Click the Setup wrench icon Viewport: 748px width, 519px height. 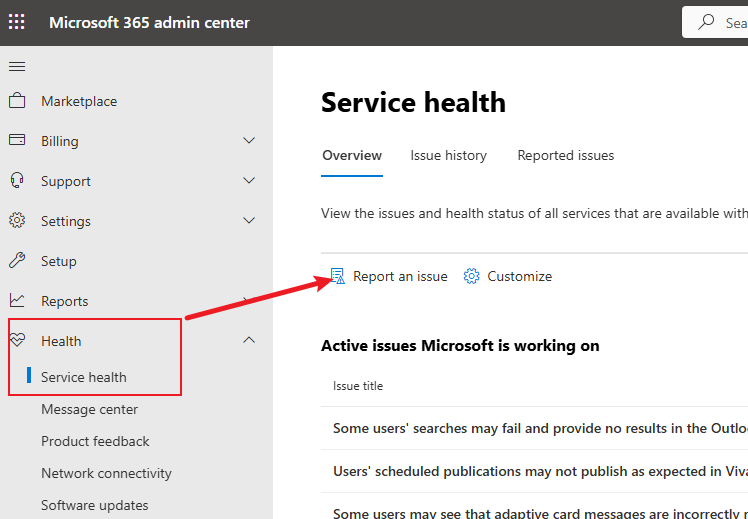coord(17,260)
